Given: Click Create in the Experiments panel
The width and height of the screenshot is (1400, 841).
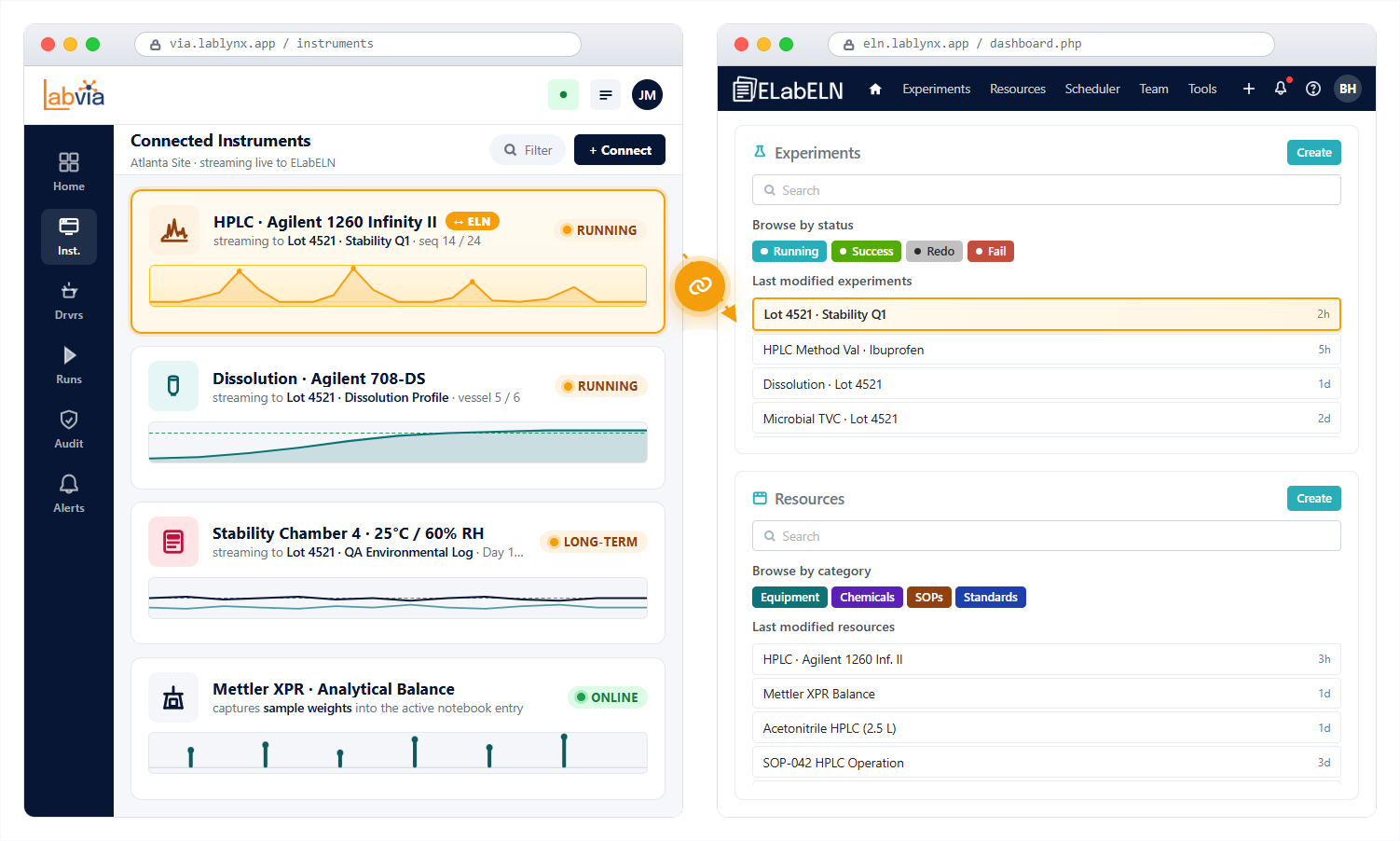Looking at the screenshot, I should [1314, 152].
